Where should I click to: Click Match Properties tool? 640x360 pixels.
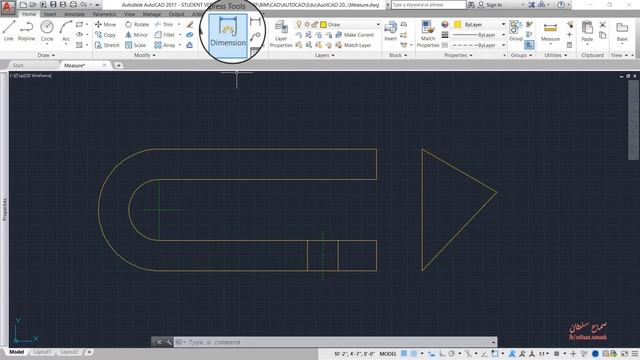point(428,33)
